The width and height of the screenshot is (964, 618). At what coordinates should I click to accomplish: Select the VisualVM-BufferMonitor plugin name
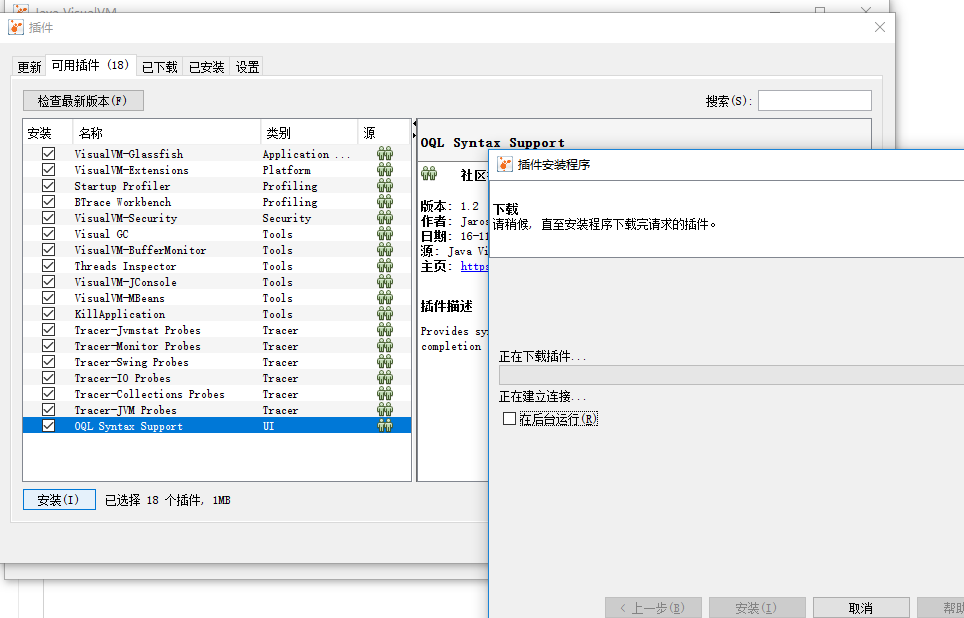click(x=140, y=250)
